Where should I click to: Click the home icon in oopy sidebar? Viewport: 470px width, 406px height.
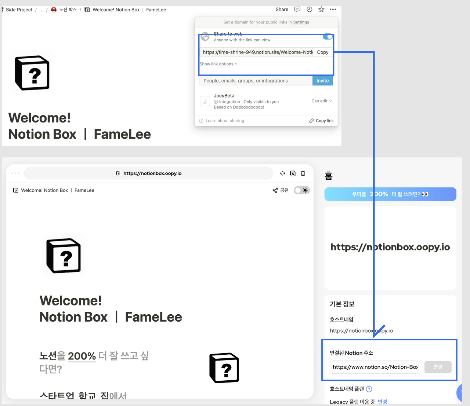(329, 176)
